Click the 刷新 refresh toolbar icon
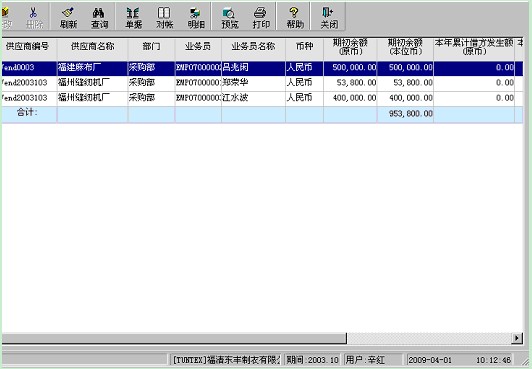This screenshot has width=532, height=369. tap(68, 17)
